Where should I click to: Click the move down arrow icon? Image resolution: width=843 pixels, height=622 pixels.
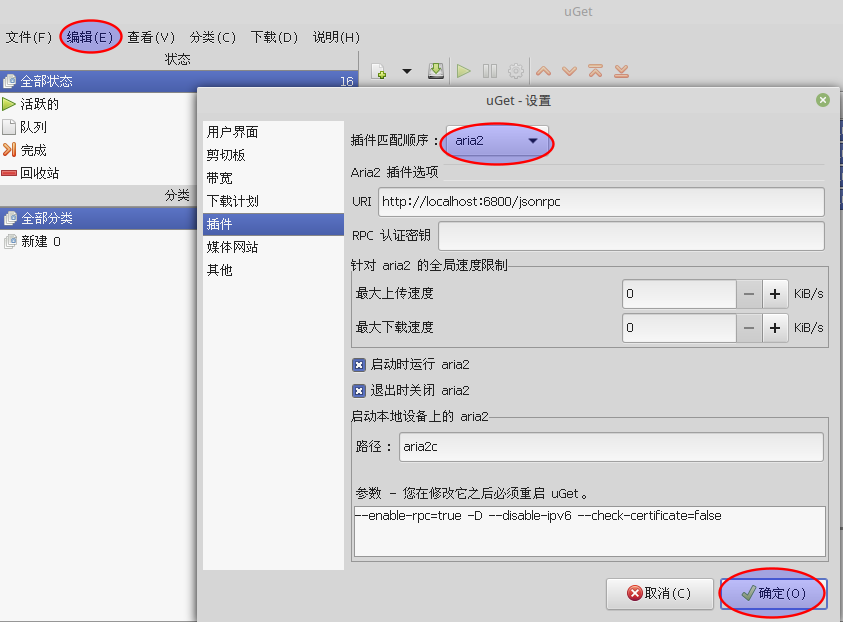click(x=569, y=71)
